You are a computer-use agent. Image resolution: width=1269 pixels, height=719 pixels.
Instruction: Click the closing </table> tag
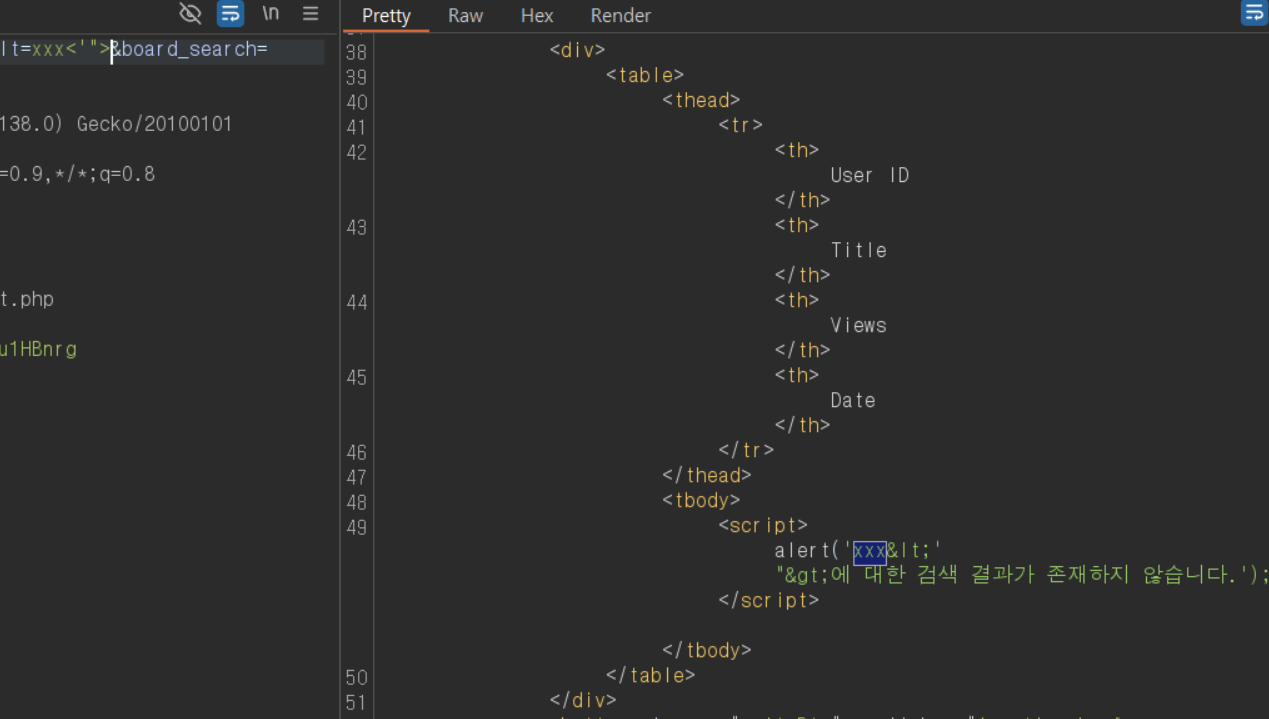651,675
